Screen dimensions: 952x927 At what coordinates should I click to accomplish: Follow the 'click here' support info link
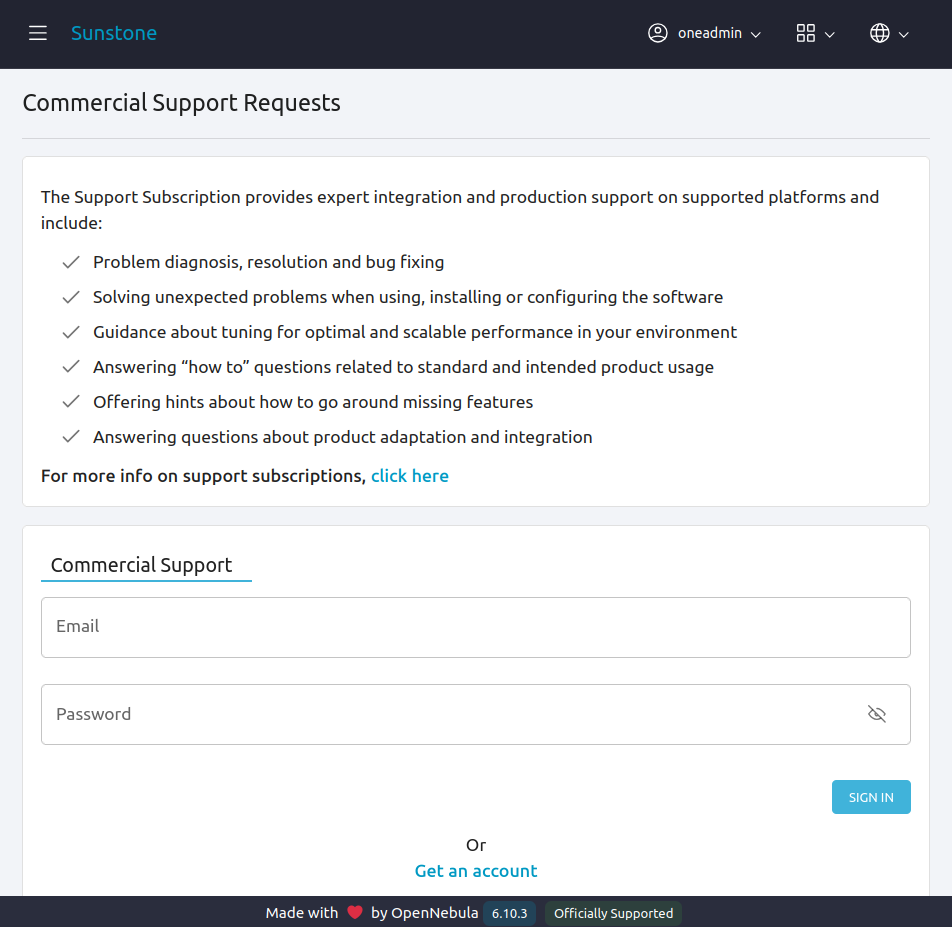pos(410,476)
